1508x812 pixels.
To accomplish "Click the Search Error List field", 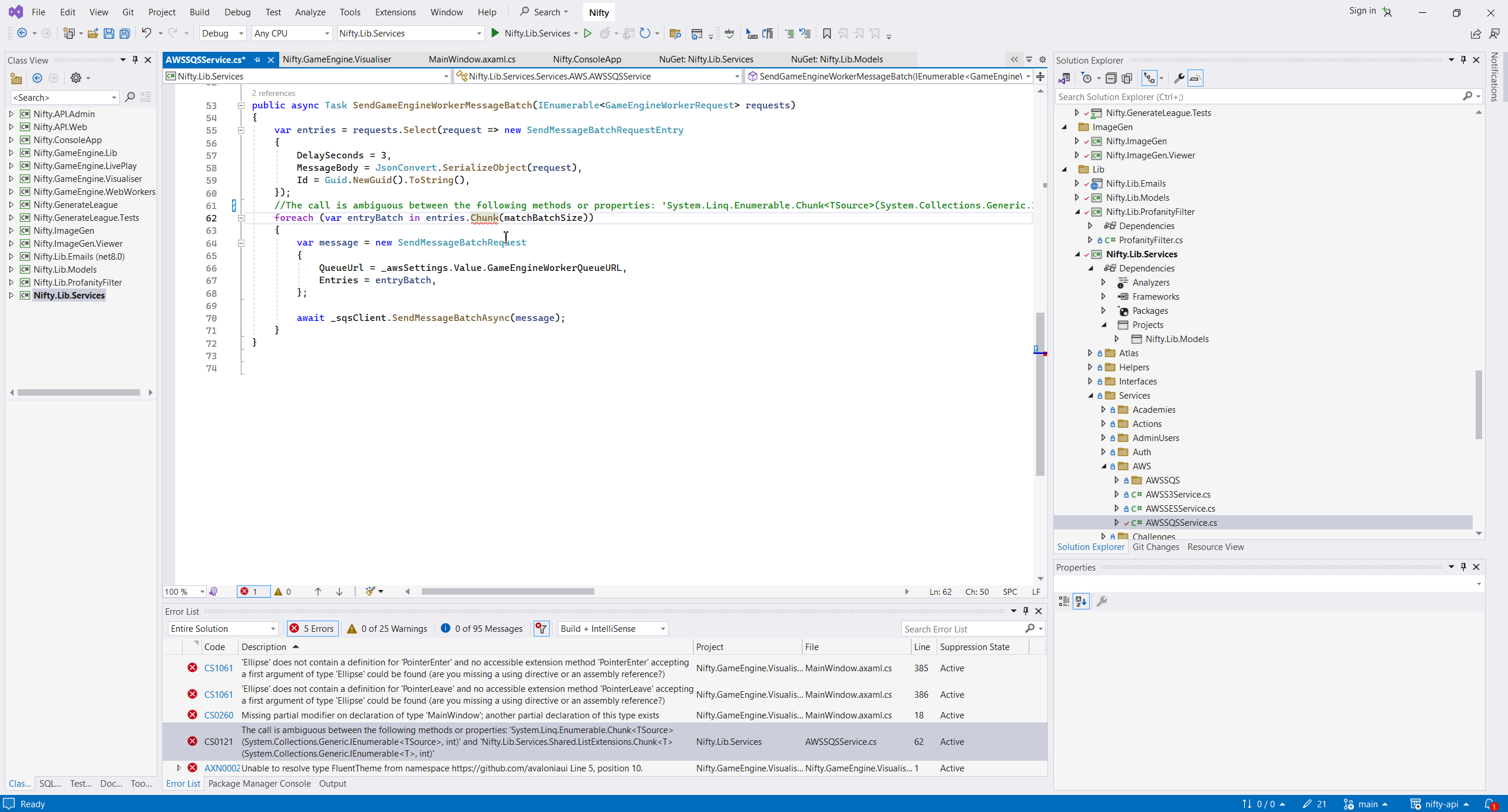I will tap(963, 629).
